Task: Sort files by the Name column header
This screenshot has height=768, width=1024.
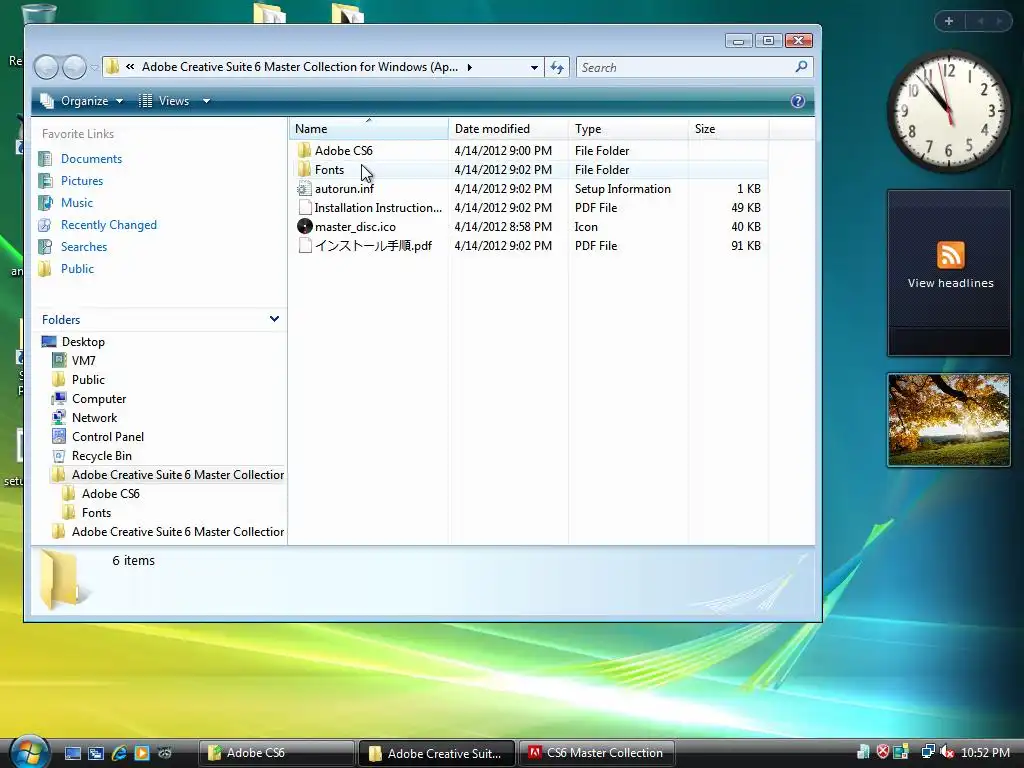Action: pos(369,129)
